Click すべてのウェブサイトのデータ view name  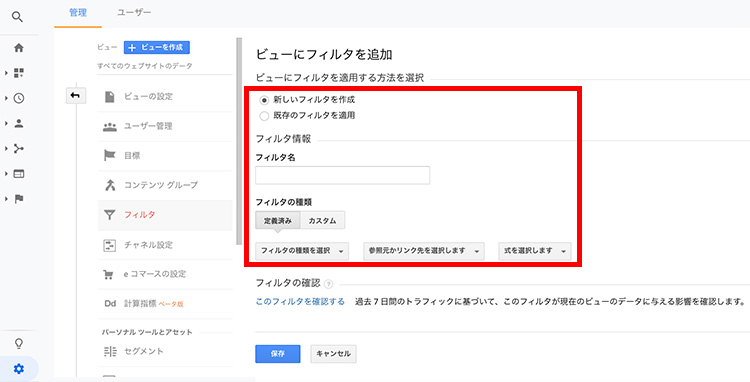click(x=144, y=66)
